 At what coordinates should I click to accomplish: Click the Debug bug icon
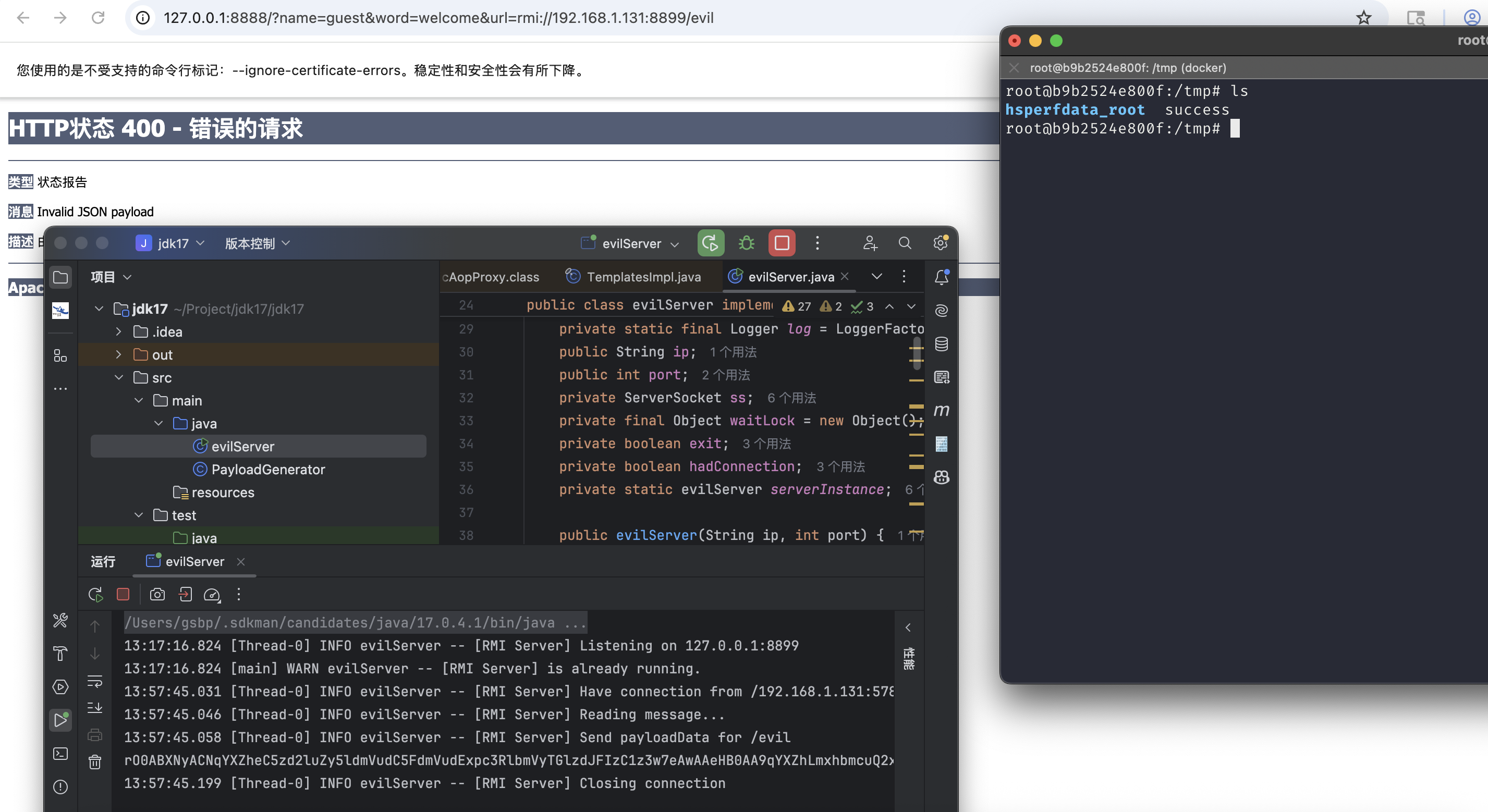pyautogui.click(x=746, y=243)
